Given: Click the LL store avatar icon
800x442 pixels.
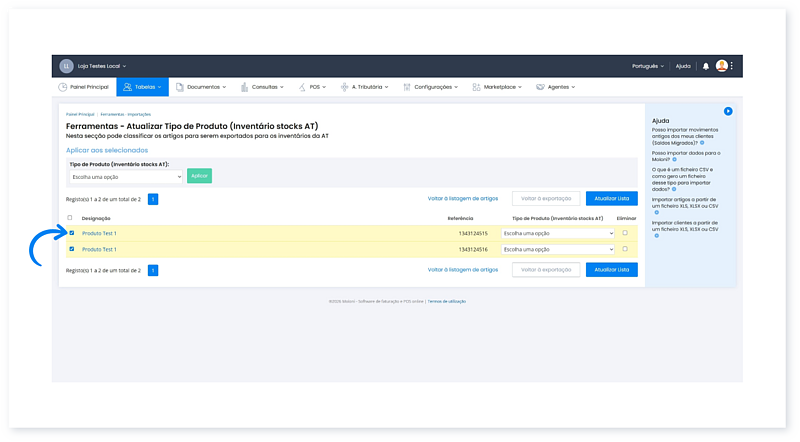Looking at the screenshot, I should (66, 66).
